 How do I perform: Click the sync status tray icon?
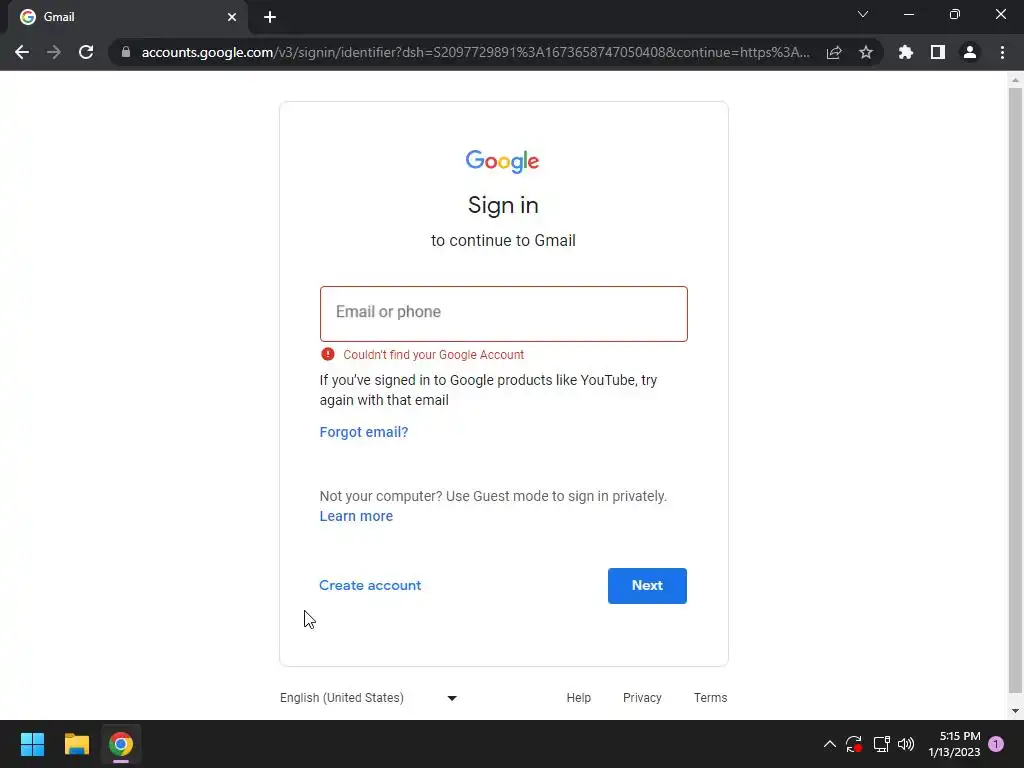pos(854,744)
